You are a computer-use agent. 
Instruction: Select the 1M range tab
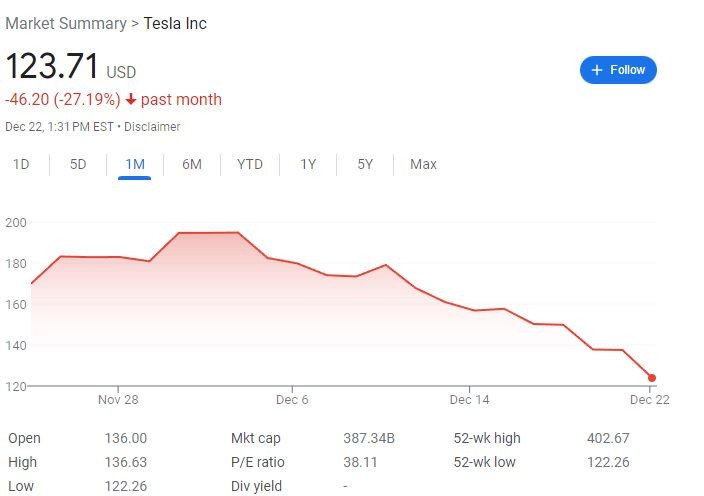[135, 164]
